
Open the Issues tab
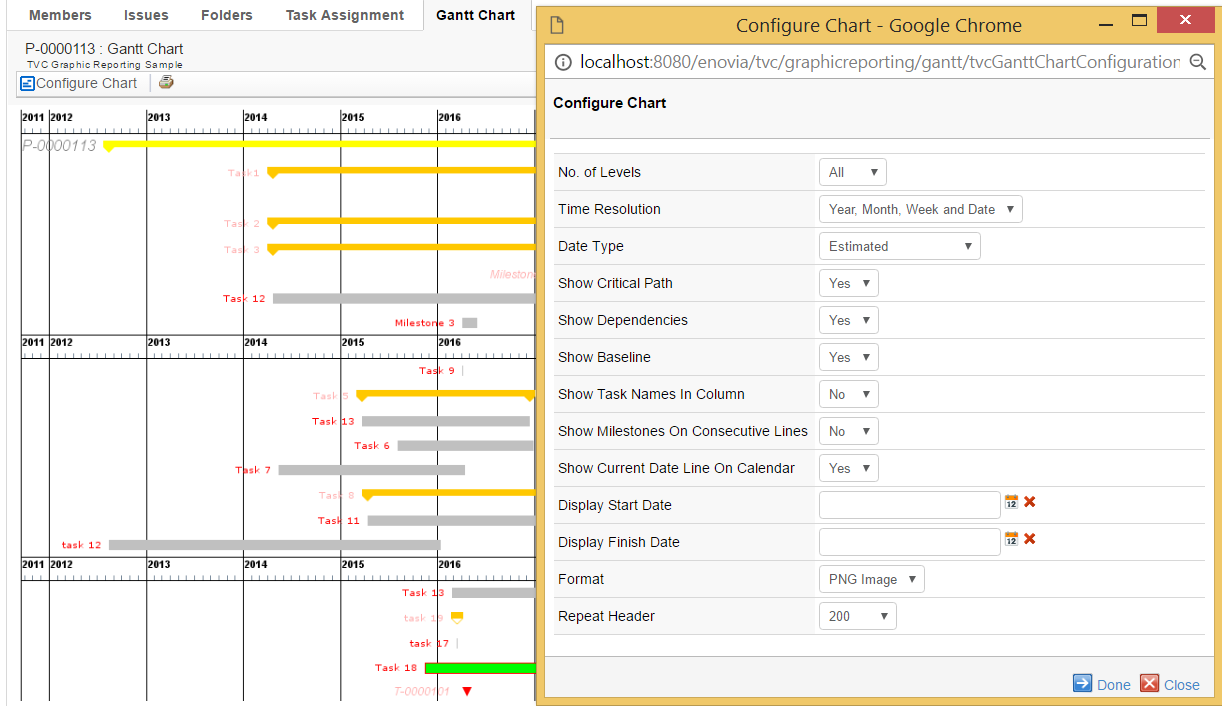coord(146,15)
